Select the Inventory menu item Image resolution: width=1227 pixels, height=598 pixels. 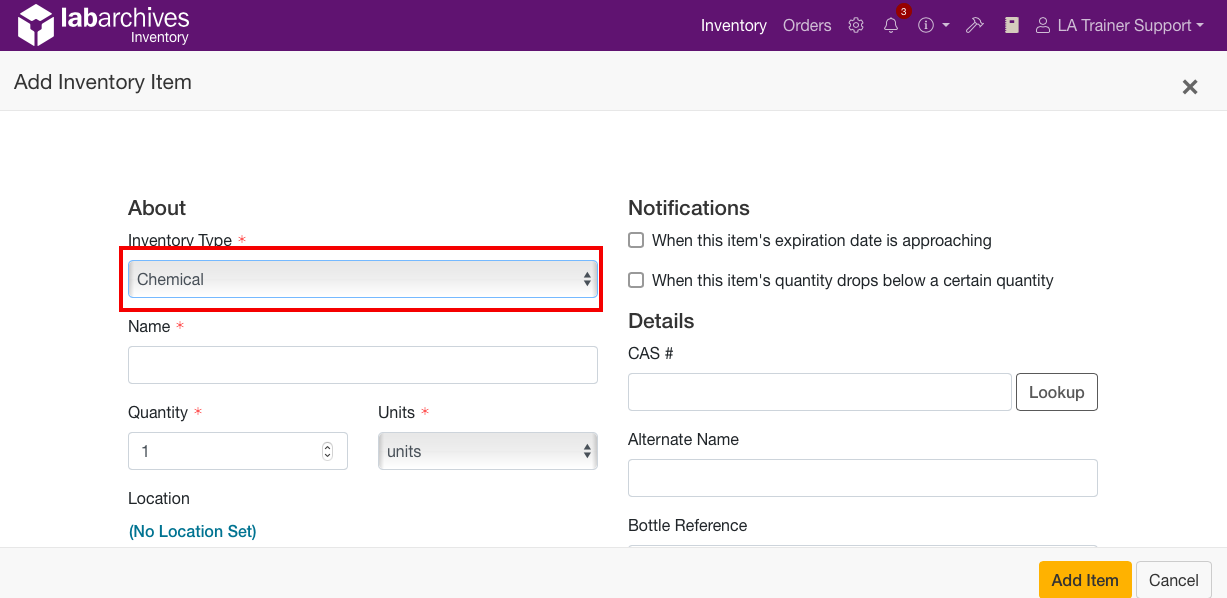tap(734, 25)
